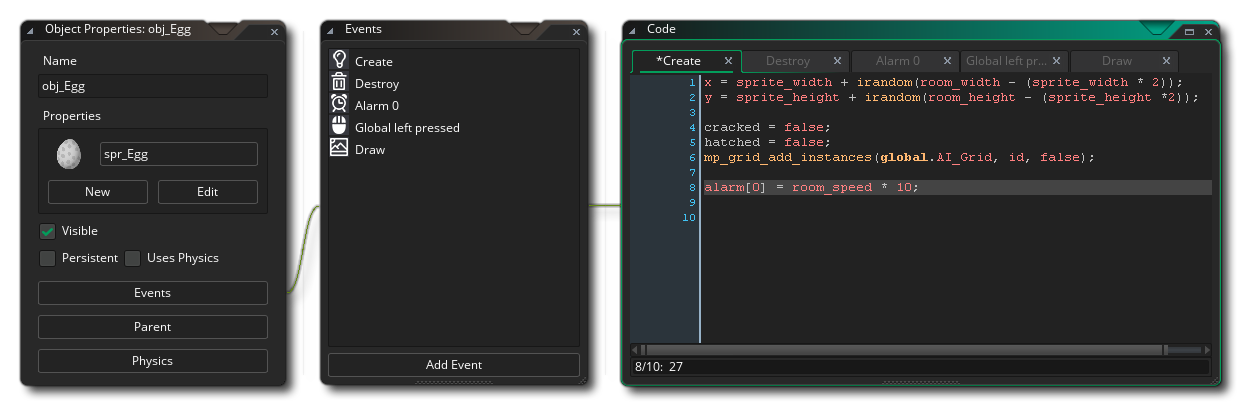
Task: Click the obj_Egg name input field
Action: pyautogui.click(x=152, y=86)
